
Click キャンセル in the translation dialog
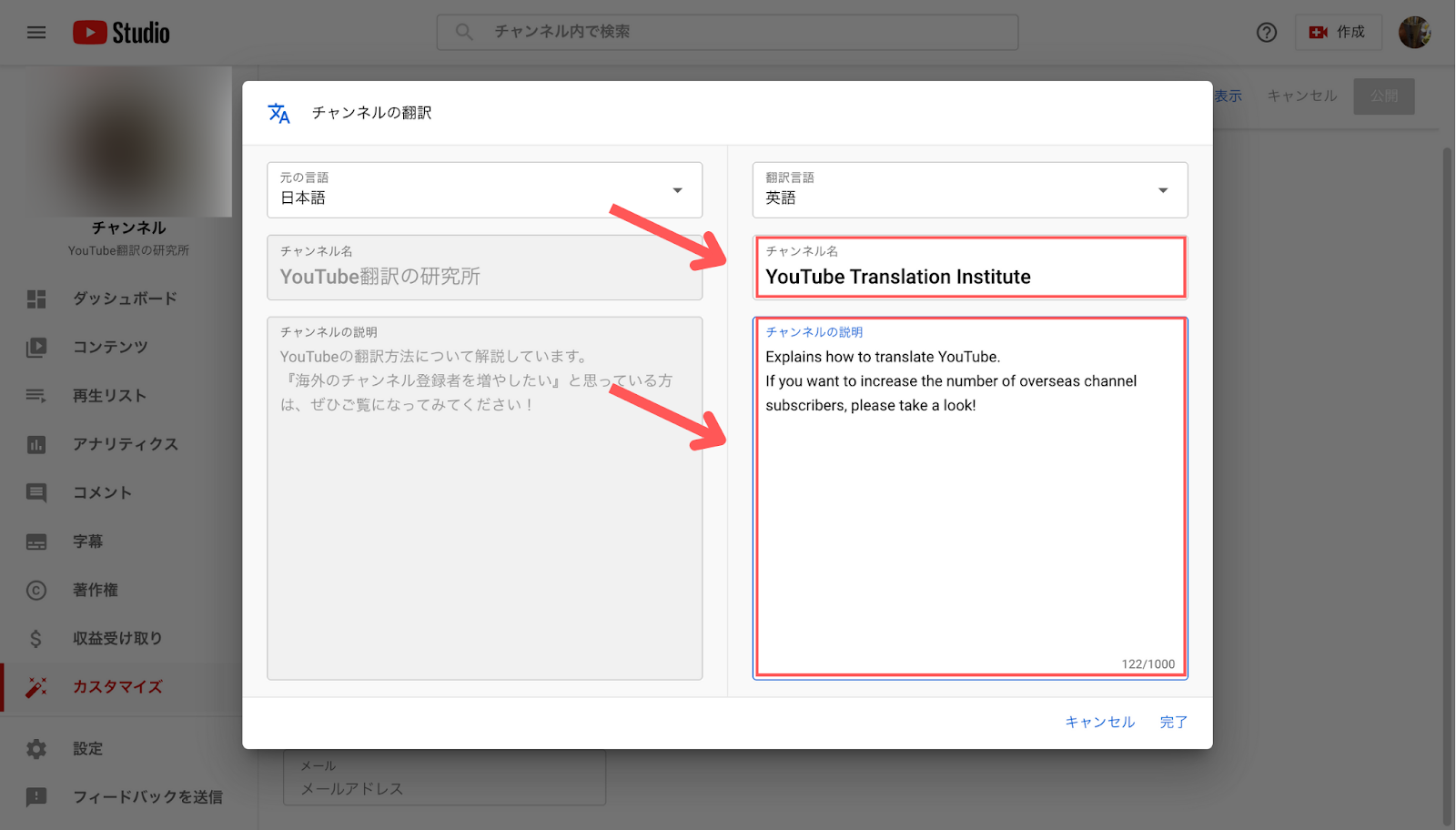coord(1100,722)
